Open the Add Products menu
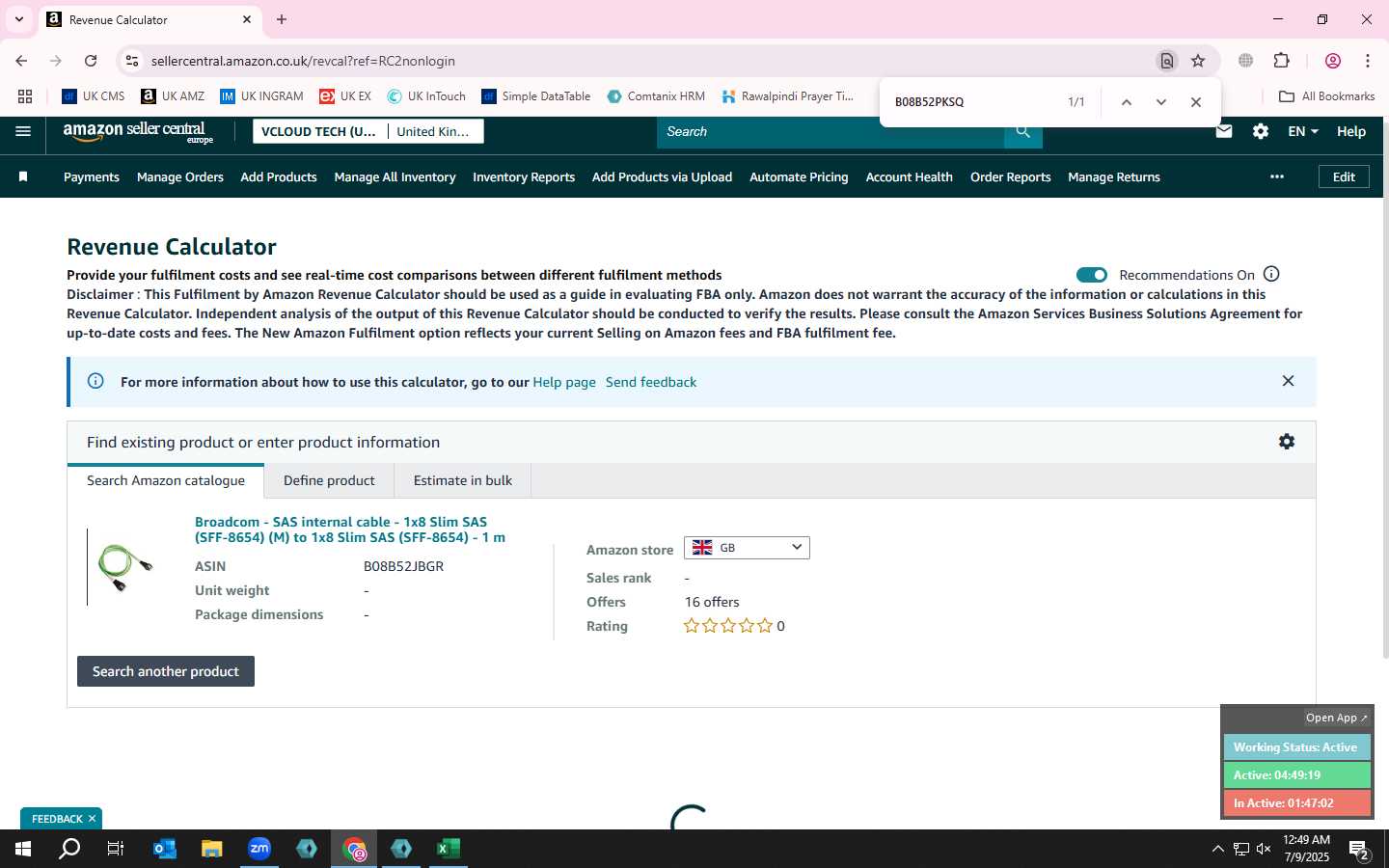Screen dimensions: 1389x868 pos(279,176)
